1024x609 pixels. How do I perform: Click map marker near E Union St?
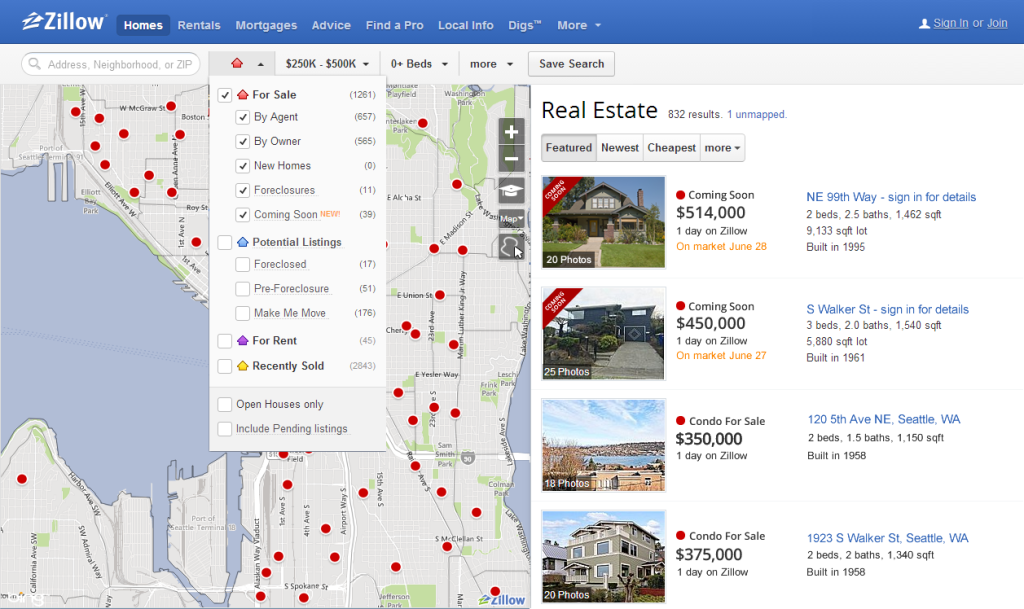440,295
